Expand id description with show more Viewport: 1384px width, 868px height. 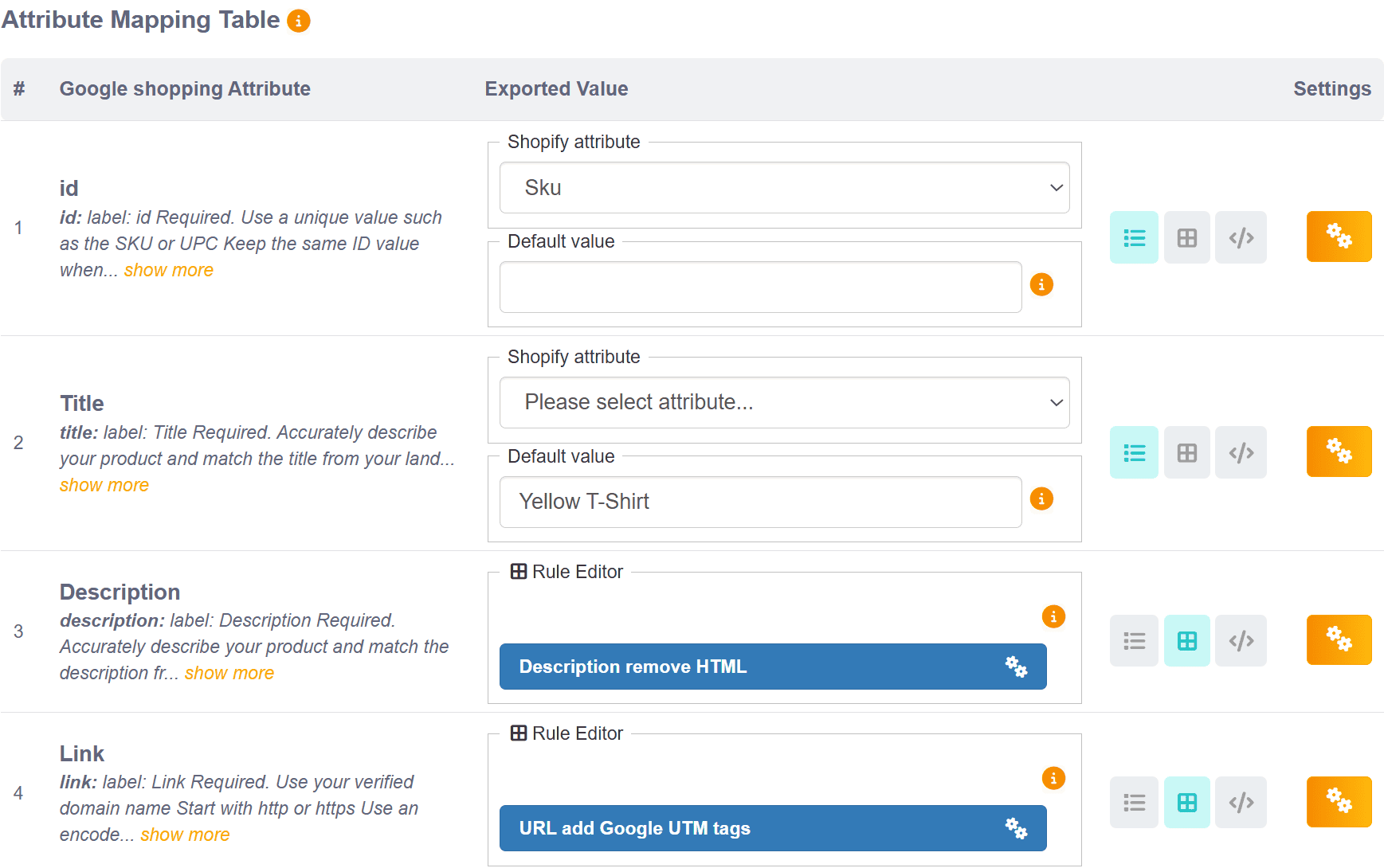click(x=168, y=270)
